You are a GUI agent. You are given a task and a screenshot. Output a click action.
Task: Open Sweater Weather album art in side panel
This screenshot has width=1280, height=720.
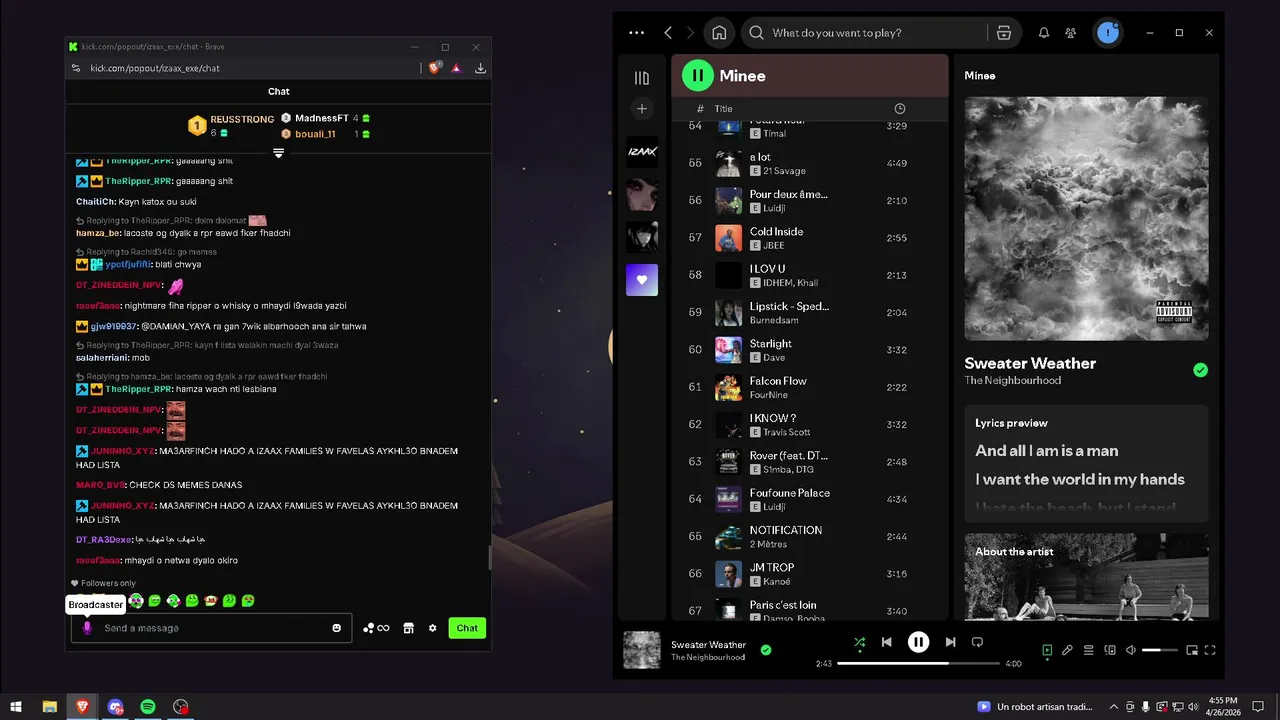pyautogui.click(x=1086, y=218)
